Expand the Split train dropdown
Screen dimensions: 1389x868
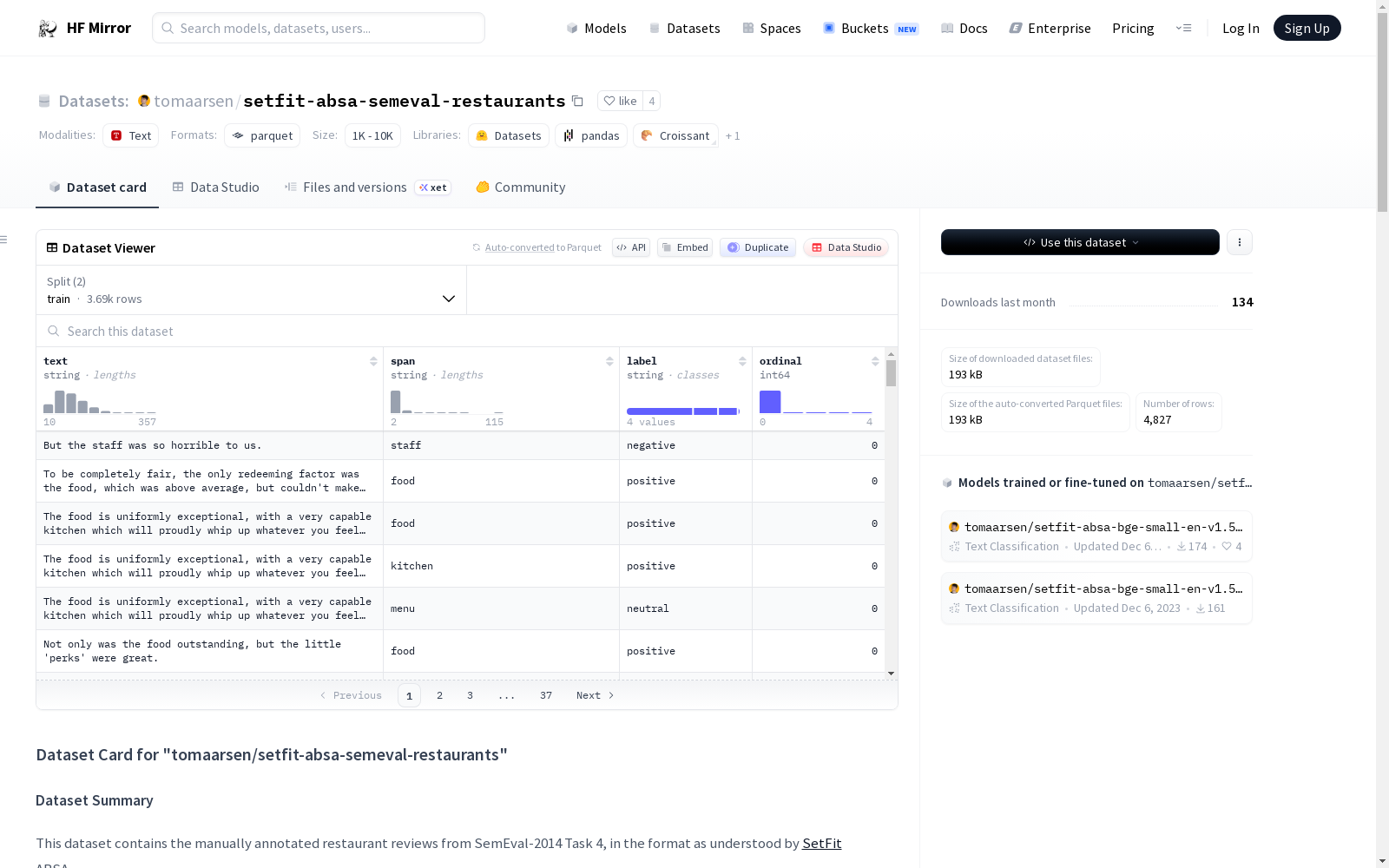tap(251, 290)
